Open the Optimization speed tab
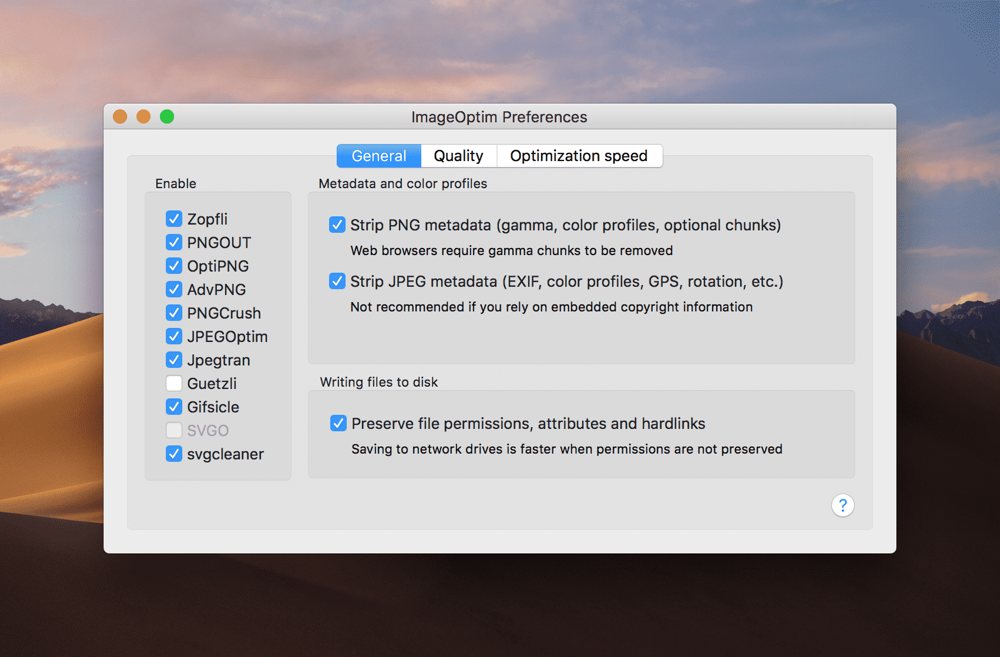The height and width of the screenshot is (657, 1000). pyautogui.click(x=579, y=156)
